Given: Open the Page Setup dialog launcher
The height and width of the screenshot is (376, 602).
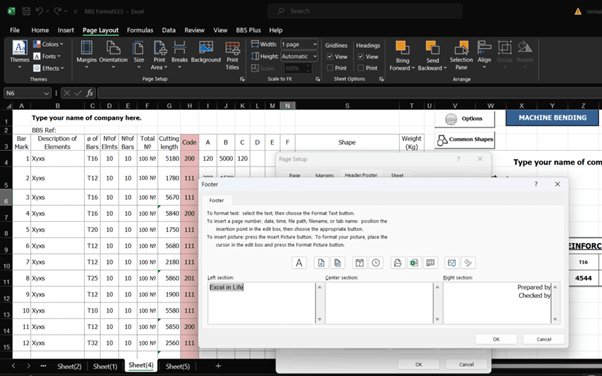Looking at the screenshot, I should (242, 79).
